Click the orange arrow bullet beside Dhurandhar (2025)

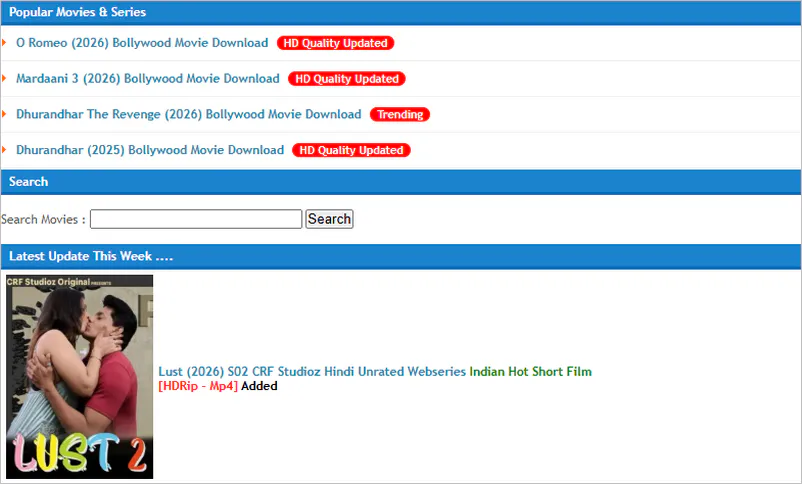tap(4, 149)
